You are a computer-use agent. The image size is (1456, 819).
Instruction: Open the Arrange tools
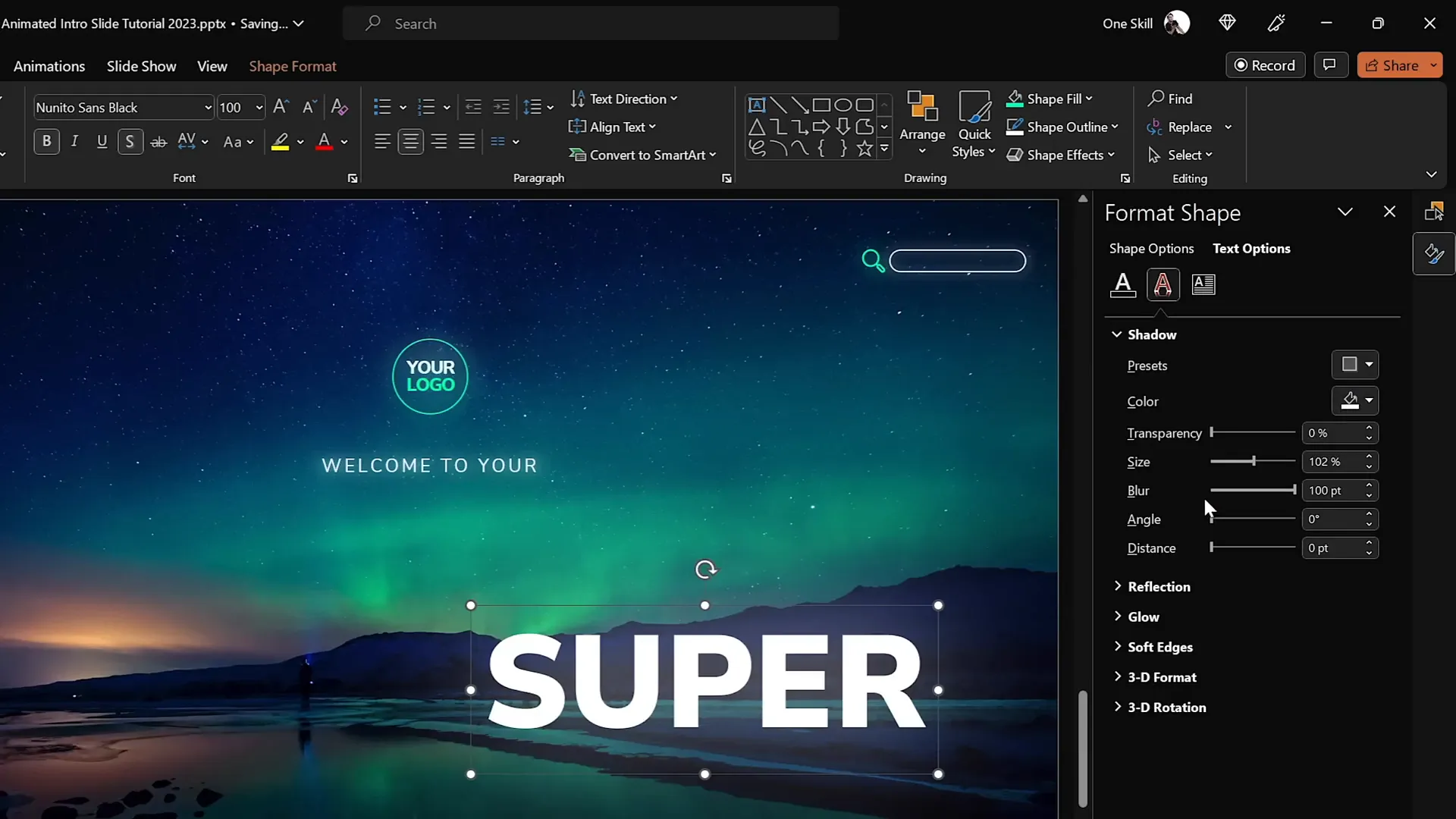tap(922, 124)
